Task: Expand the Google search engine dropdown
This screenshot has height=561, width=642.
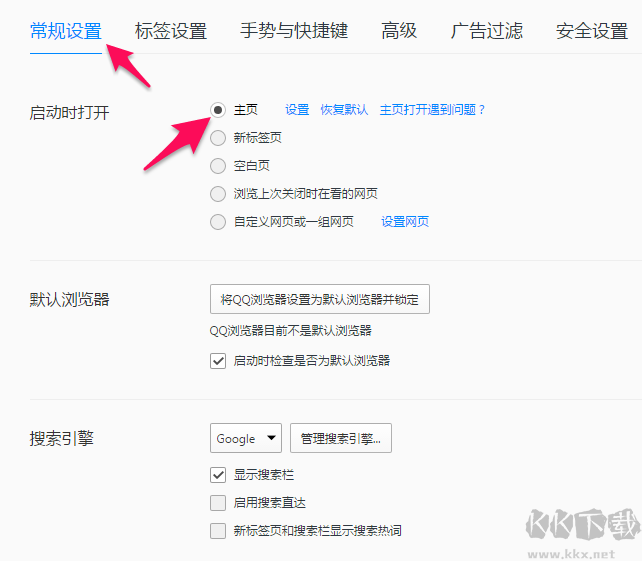Action: [246, 438]
